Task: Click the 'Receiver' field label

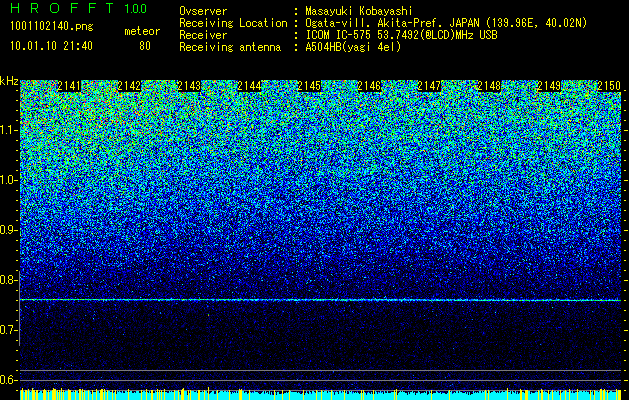Action: pyautogui.click(x=203, y=35)
